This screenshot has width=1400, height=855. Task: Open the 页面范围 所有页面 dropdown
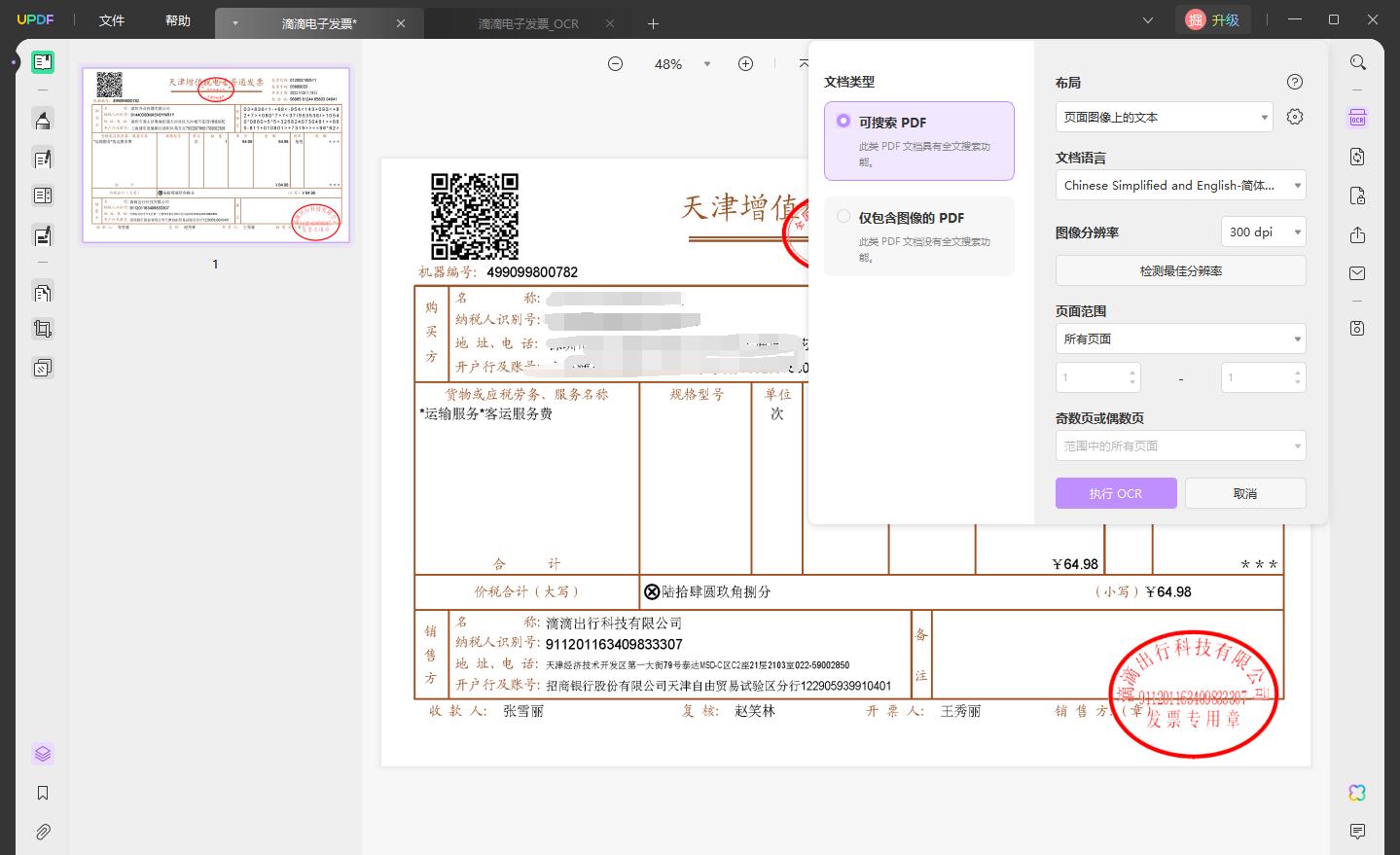point(1180,338)
